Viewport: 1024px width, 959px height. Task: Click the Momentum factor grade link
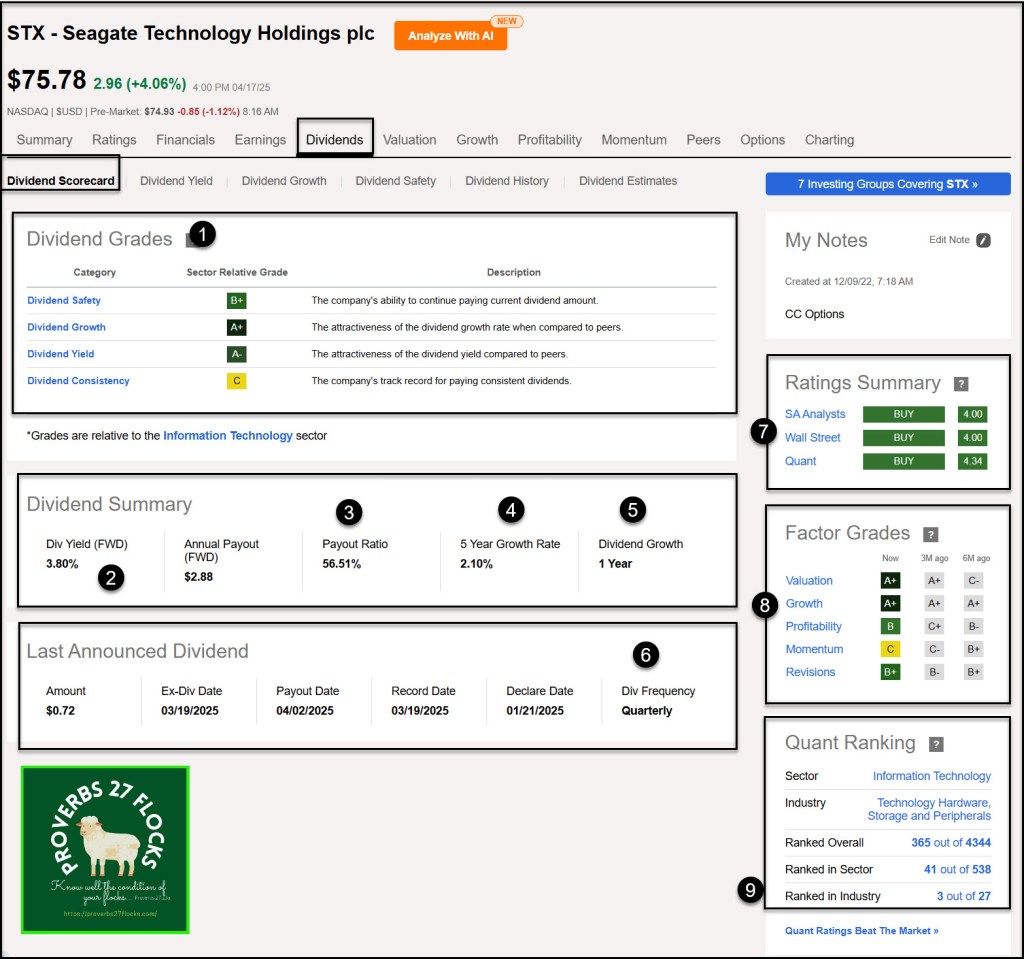pyautogui.click(x=814, y=649)
